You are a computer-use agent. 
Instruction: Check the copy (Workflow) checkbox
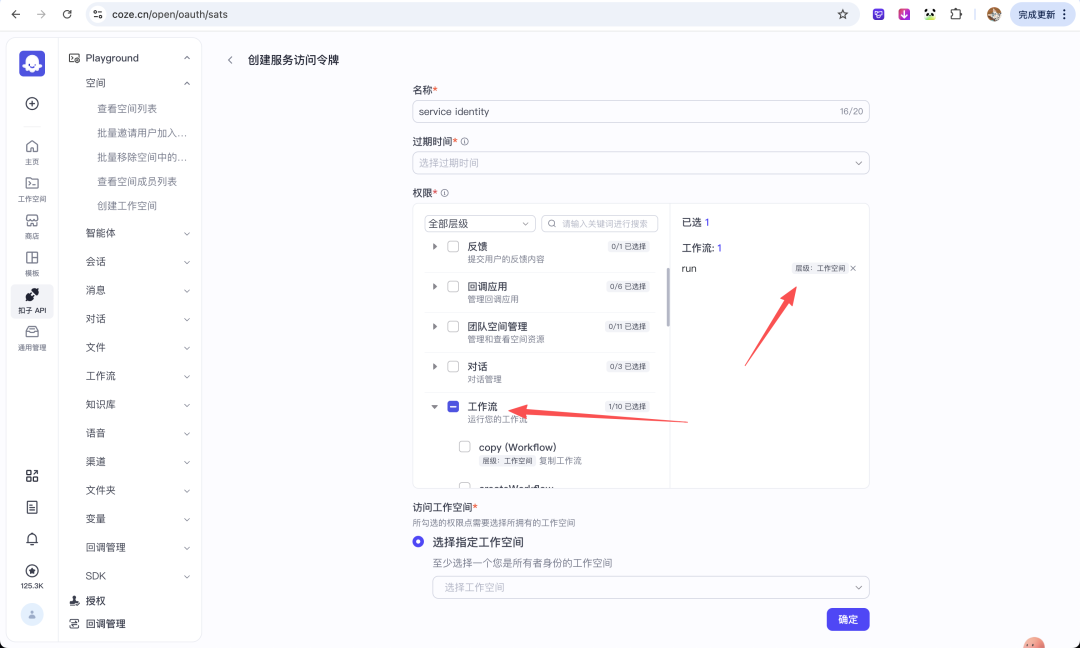pyautogui.click(x=465, y=447)
